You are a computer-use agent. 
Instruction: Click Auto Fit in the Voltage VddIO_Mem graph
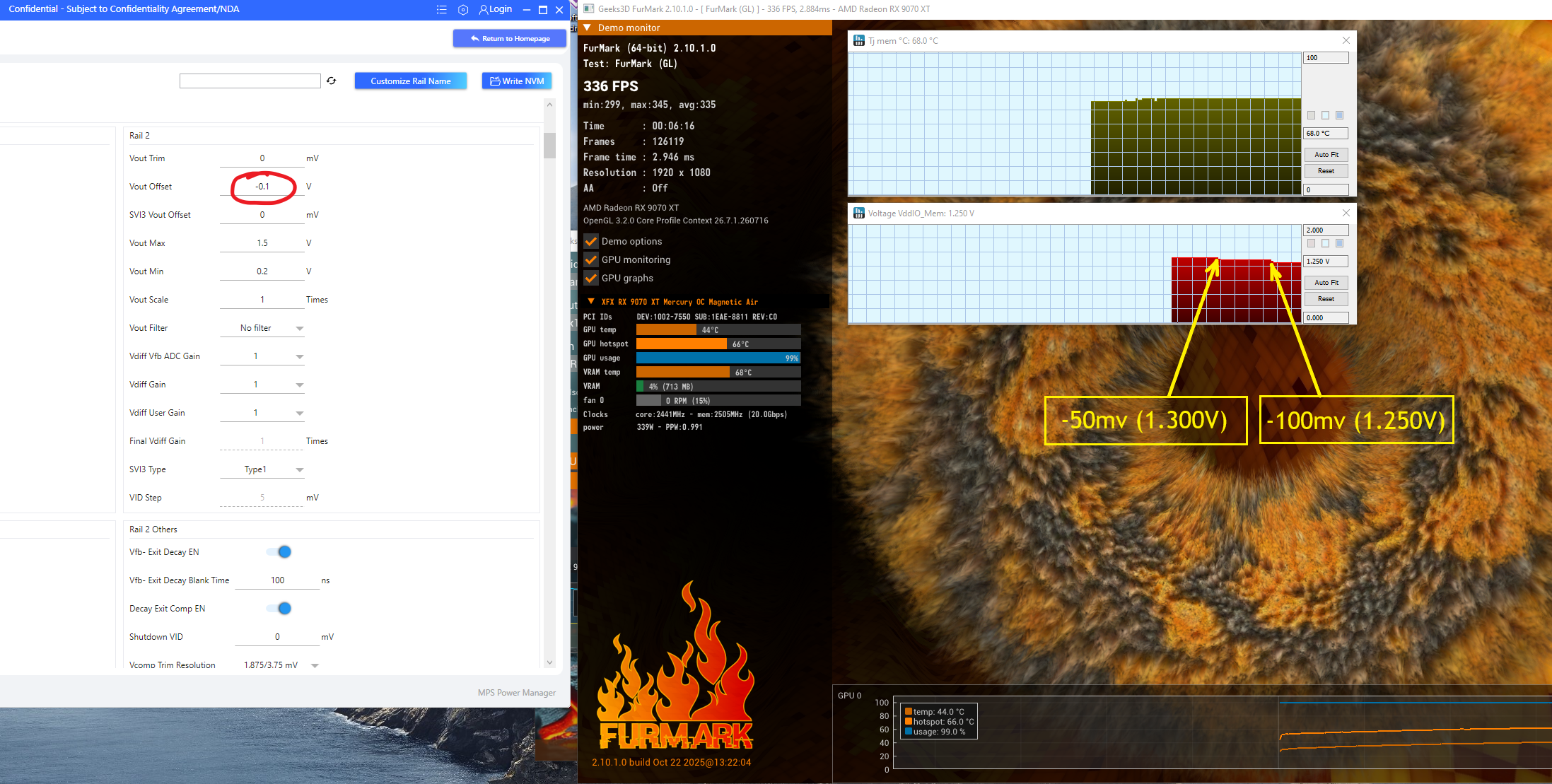click(1326, 283)
